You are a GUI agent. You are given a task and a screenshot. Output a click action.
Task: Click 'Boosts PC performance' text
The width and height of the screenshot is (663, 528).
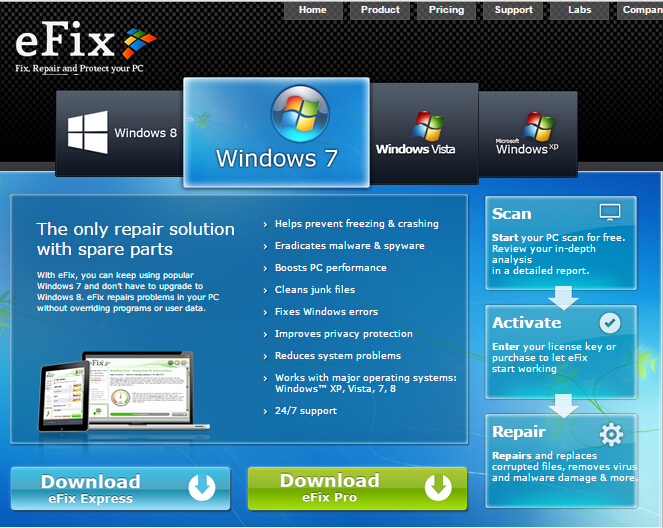[331, 268]
